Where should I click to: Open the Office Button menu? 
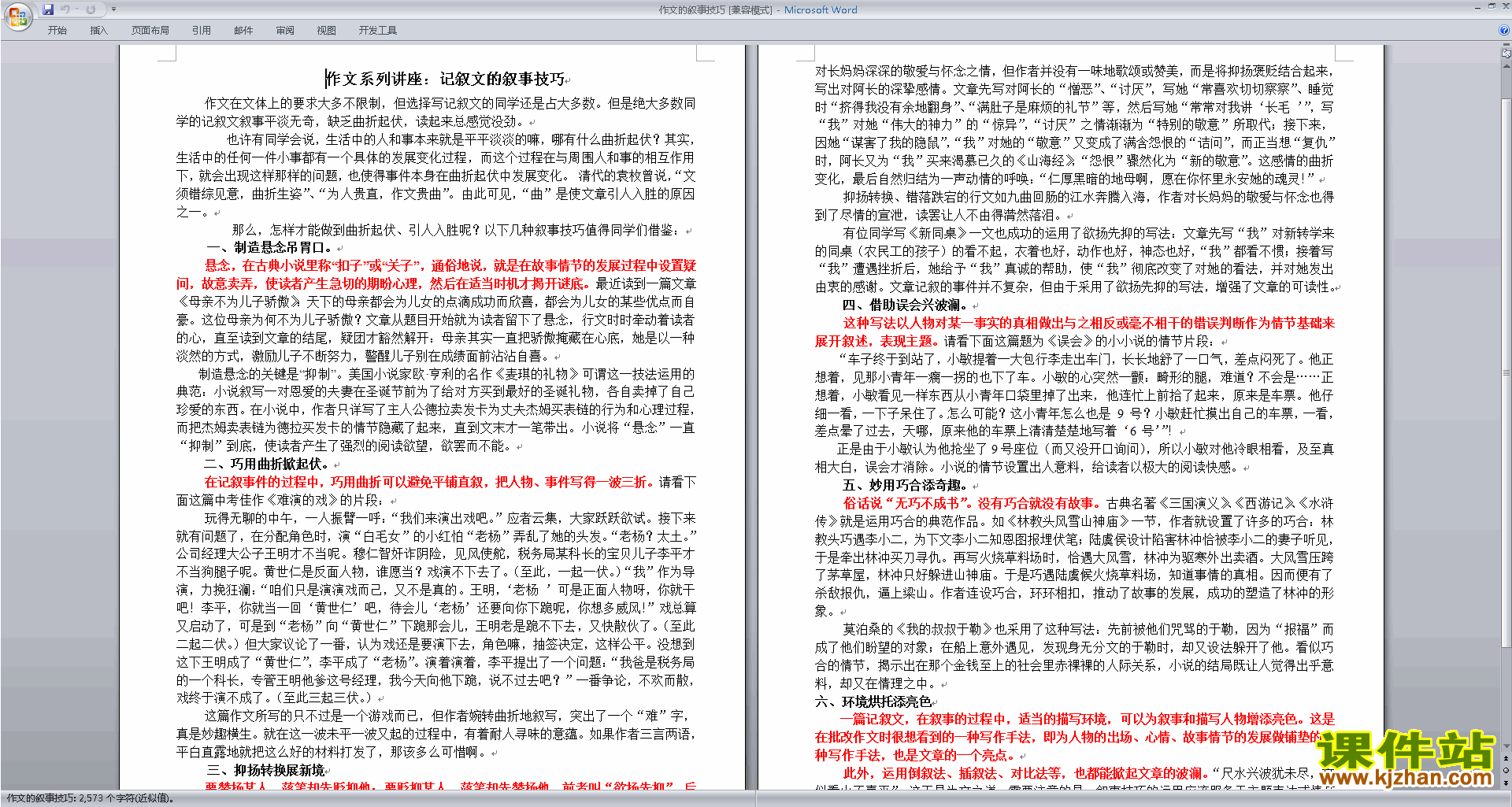(x=17, y=17)
